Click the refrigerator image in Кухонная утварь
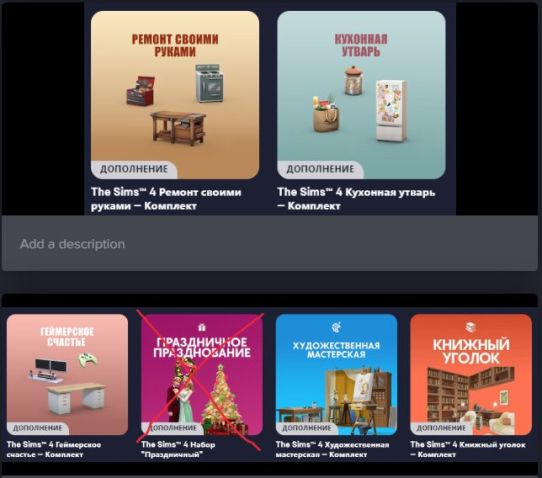The width and height of the screenshot is (542, 478). (391, 111)
